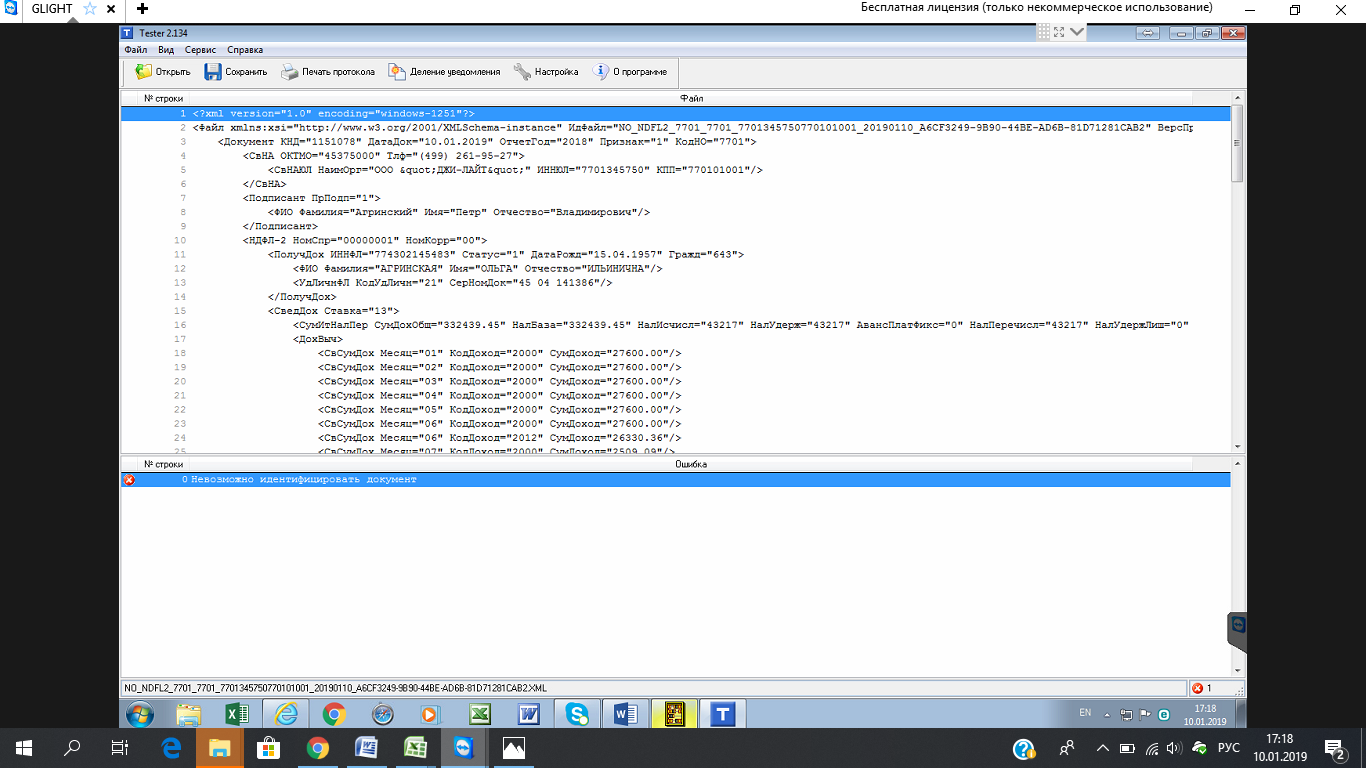
Task: Select the line with Документ КНД="1151078"
Action: [675, 142]
